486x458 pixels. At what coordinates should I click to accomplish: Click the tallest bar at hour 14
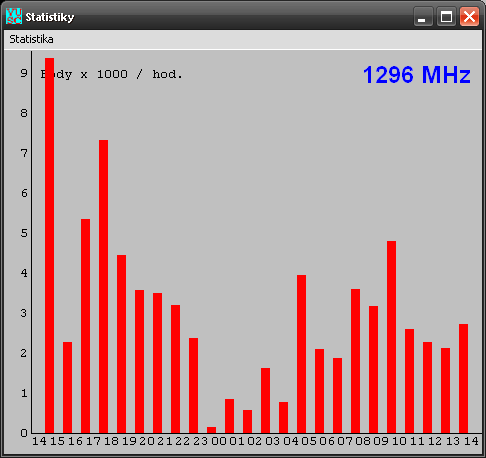click(x=49, y=245)
